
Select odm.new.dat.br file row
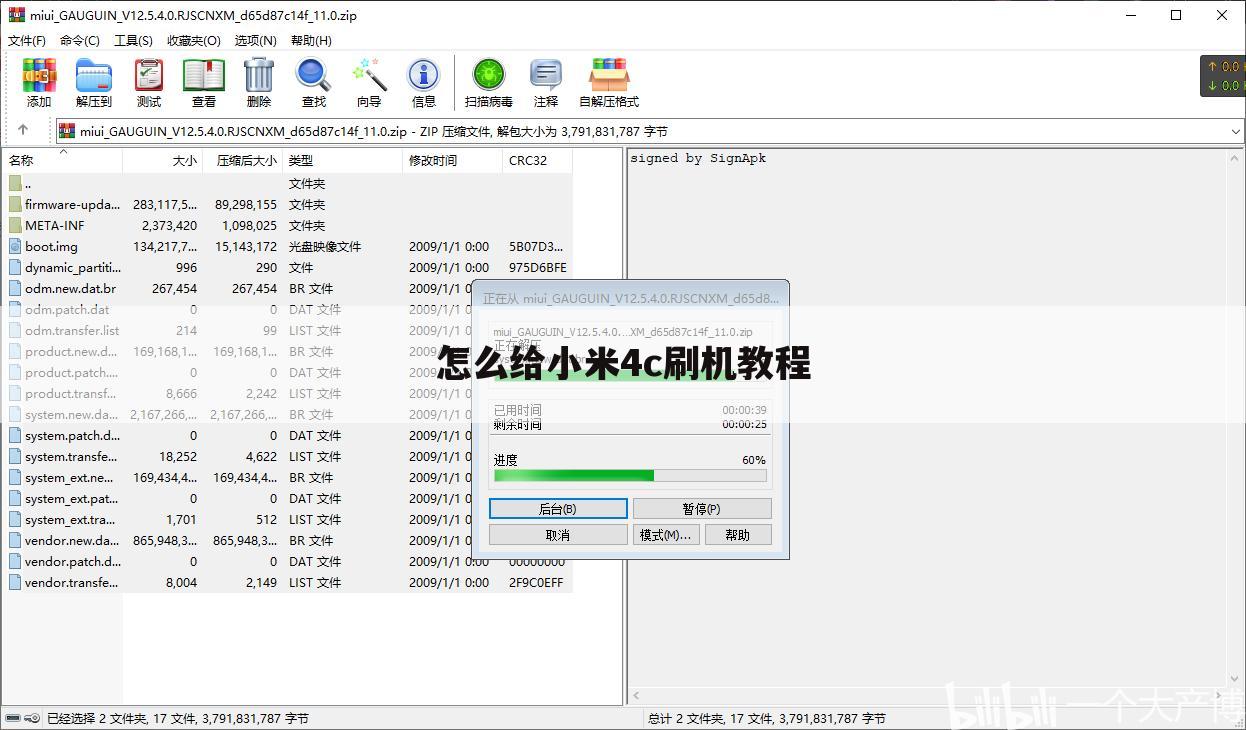click(287, 288)
